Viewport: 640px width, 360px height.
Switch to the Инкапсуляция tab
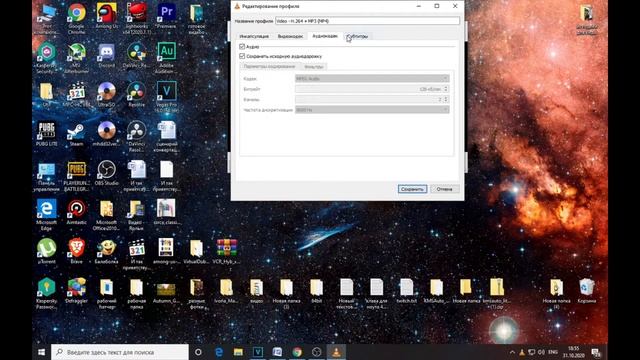(254, 36)
